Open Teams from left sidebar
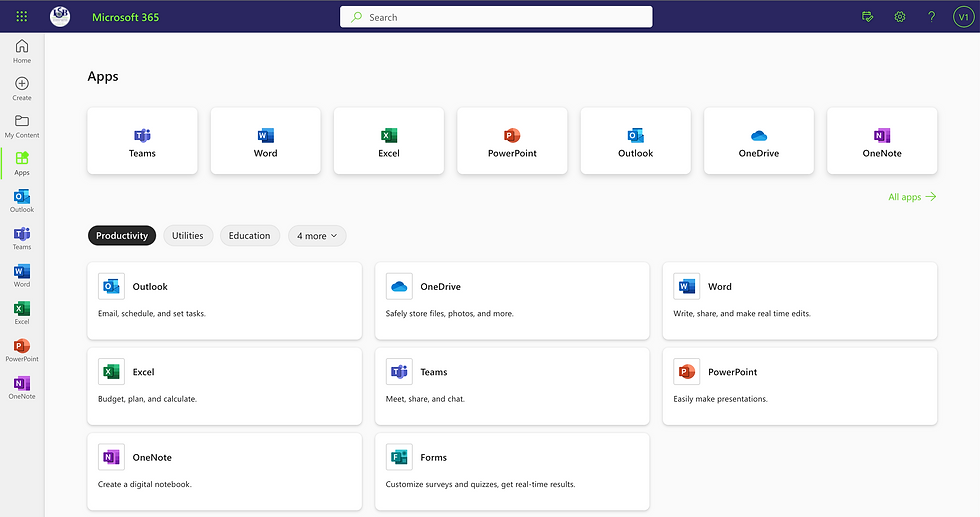 pyautogui.click(x=22, y=238)
